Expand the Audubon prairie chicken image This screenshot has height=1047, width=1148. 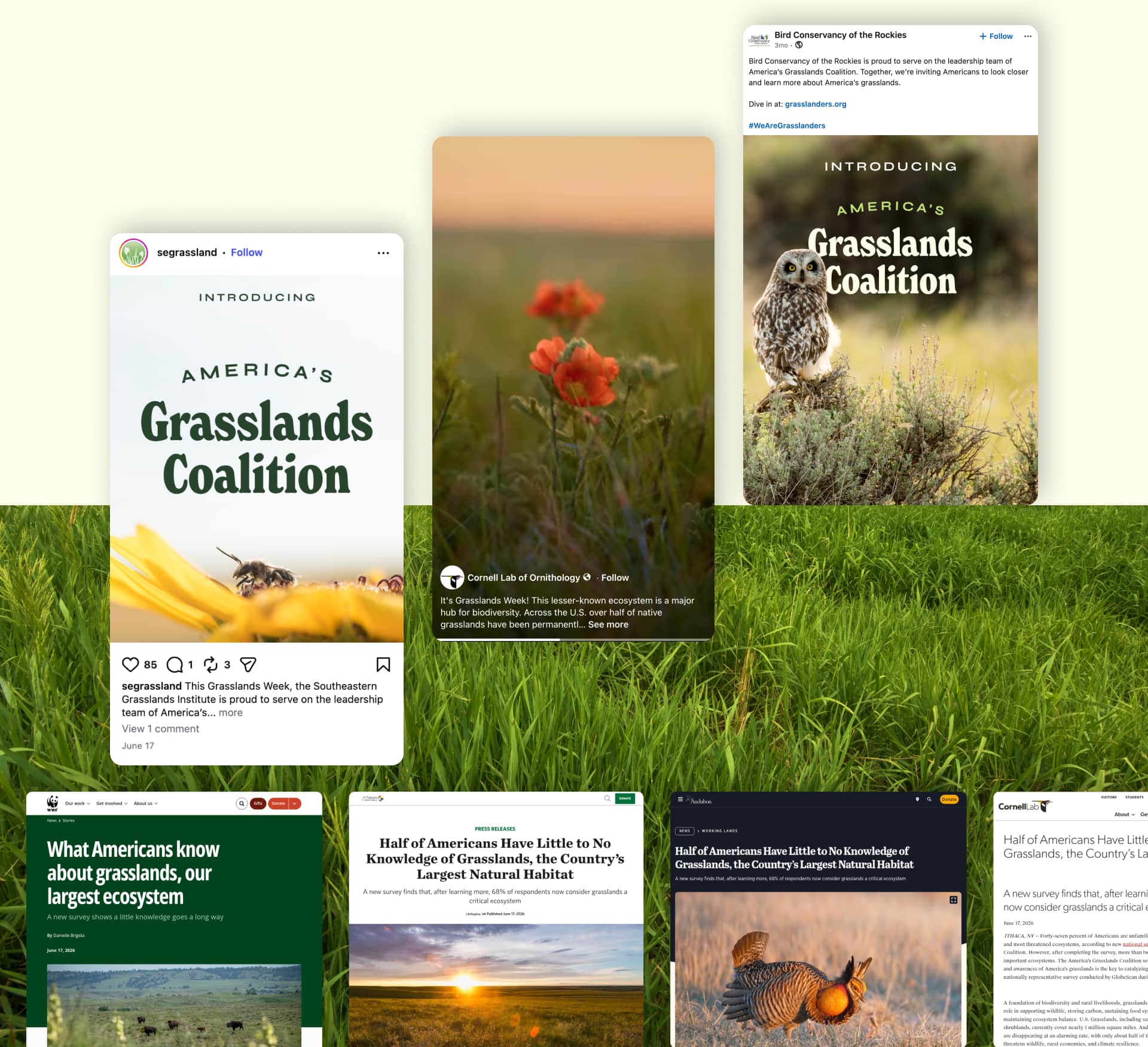954,900
